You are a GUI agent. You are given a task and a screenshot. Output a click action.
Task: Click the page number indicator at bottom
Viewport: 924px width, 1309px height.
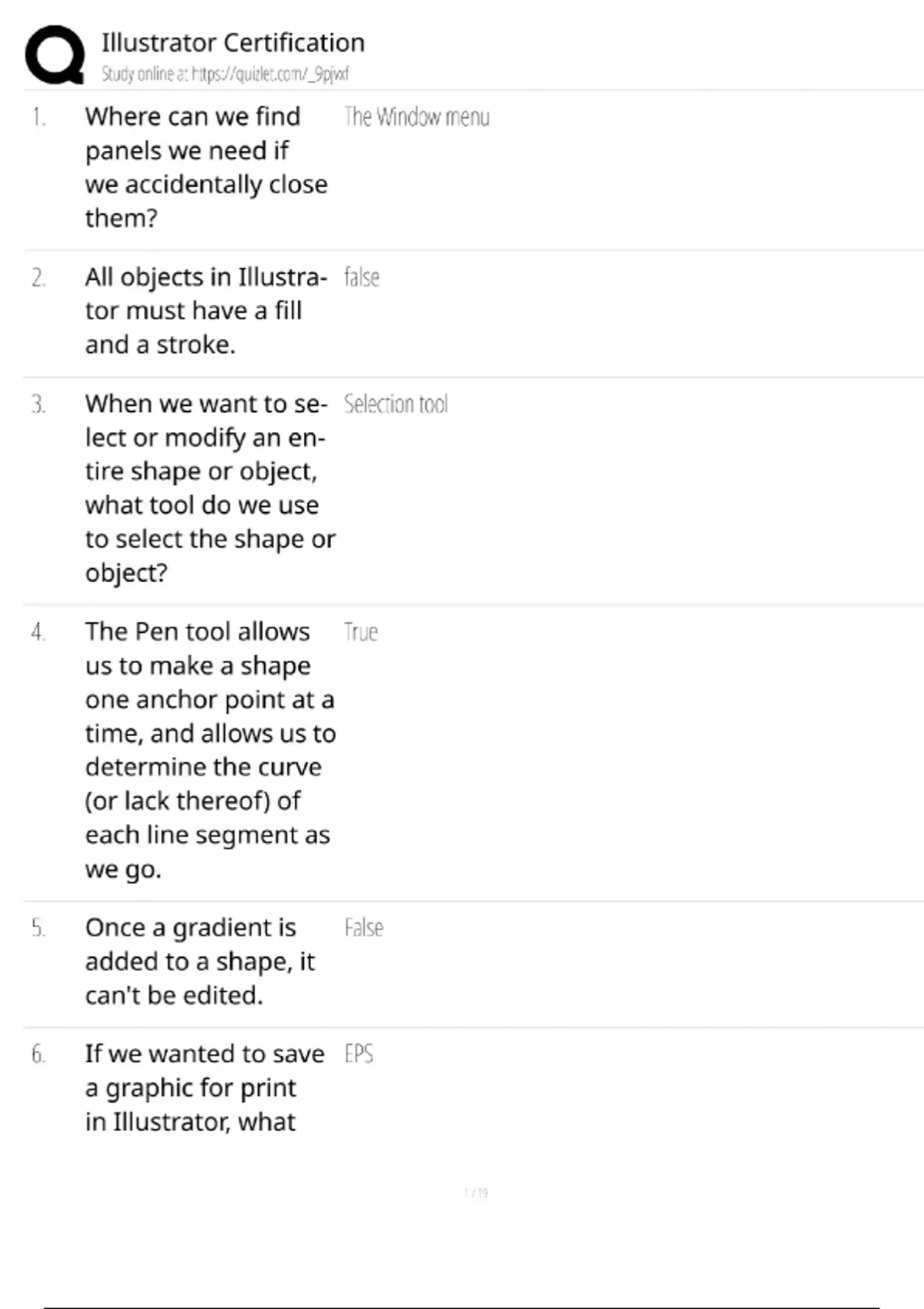pos(476,1193)
